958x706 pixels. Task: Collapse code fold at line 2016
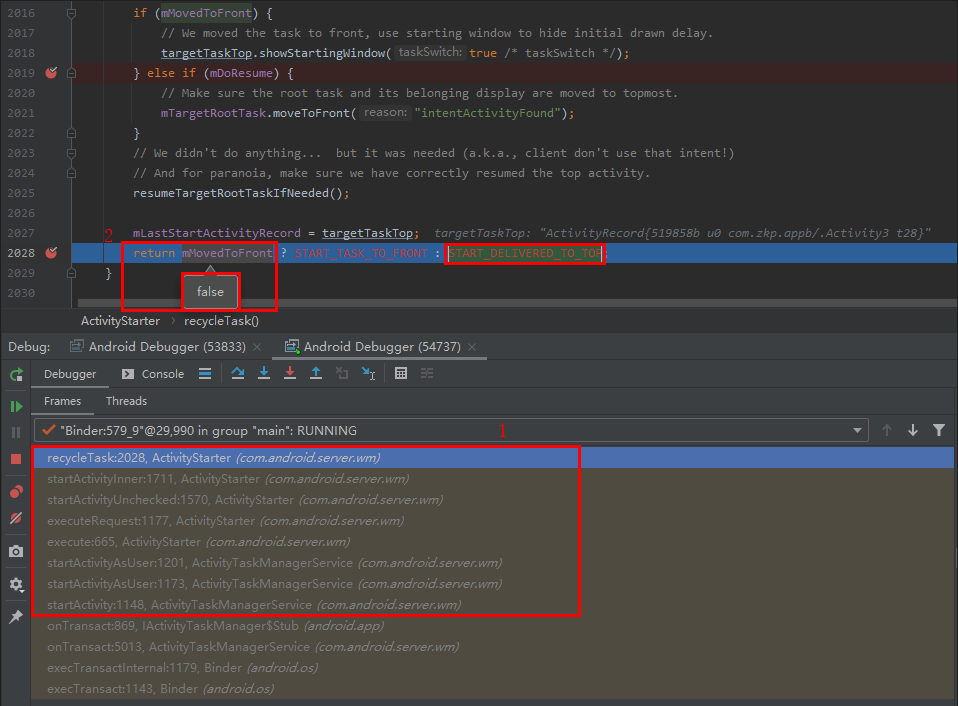71,13
